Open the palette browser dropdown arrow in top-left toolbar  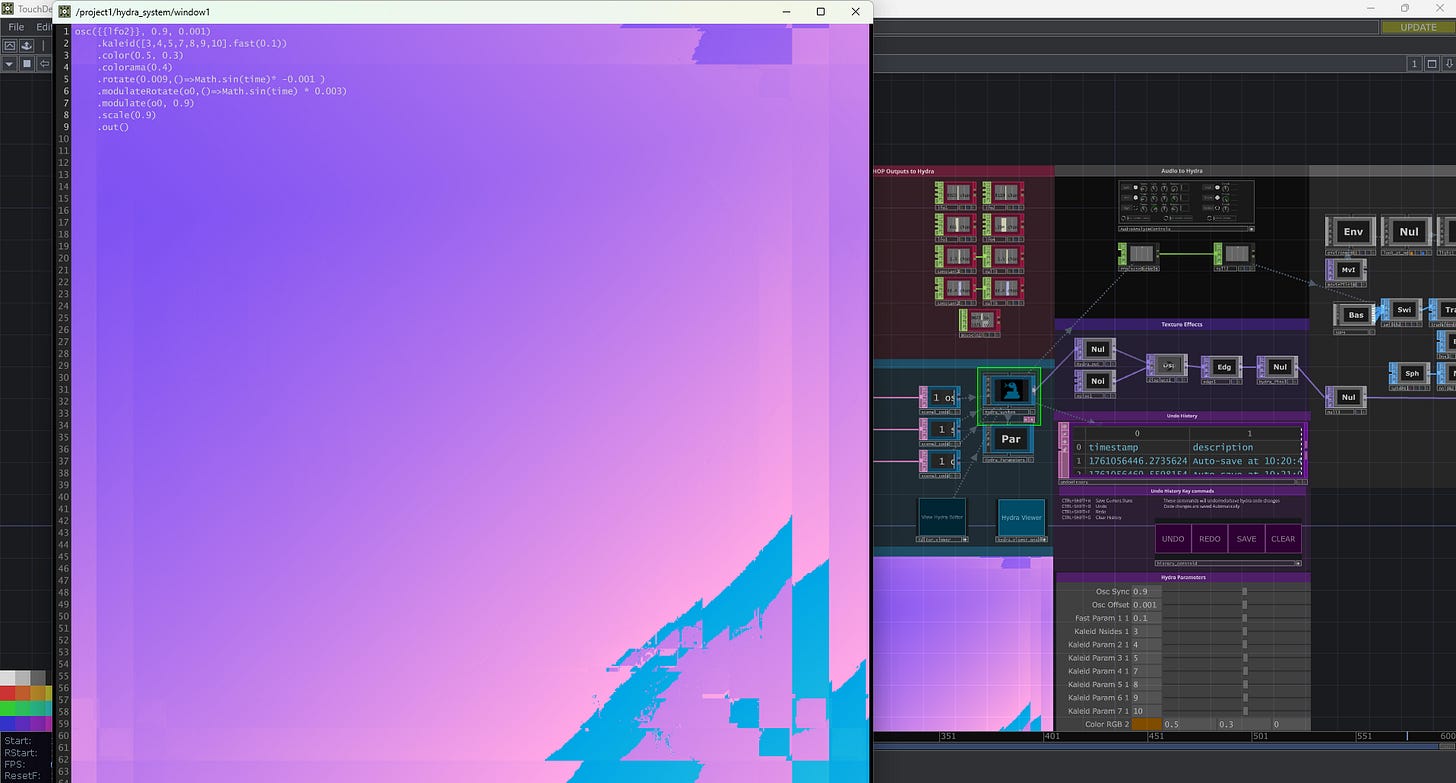pyautogui.click(x=9, y=63)
